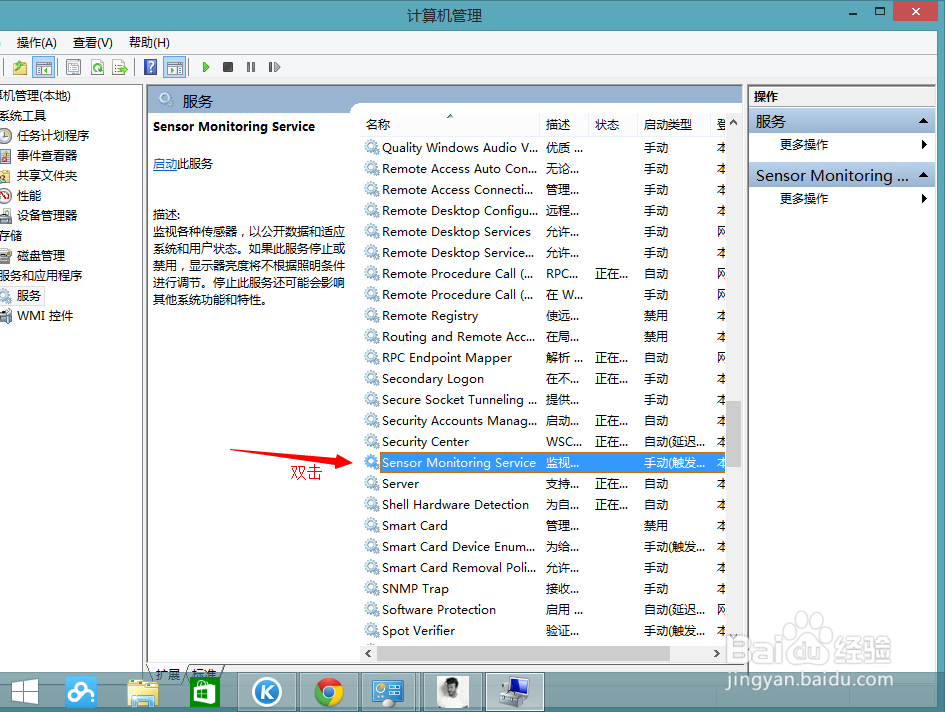Open Help using the question mark icon
The width and height of the screenshot is (945, 712).
tap(151, 67)
